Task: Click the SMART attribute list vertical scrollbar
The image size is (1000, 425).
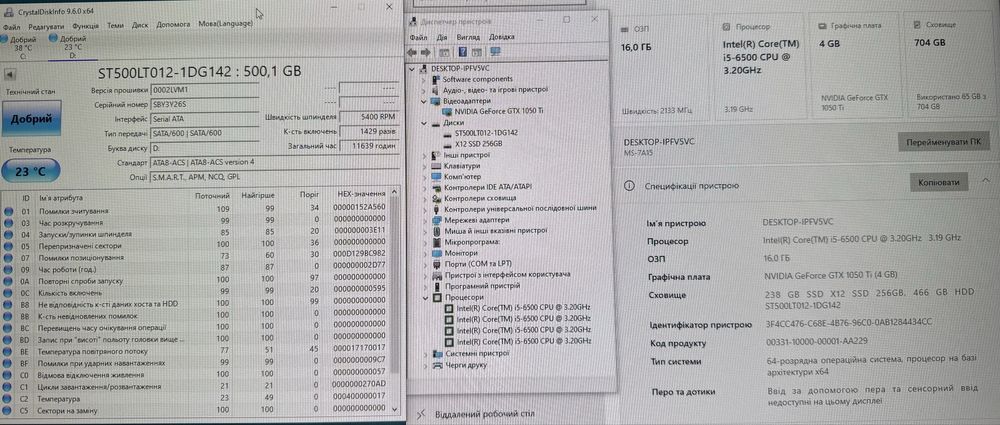Action: pyautogui.click(x=394, y=299)
